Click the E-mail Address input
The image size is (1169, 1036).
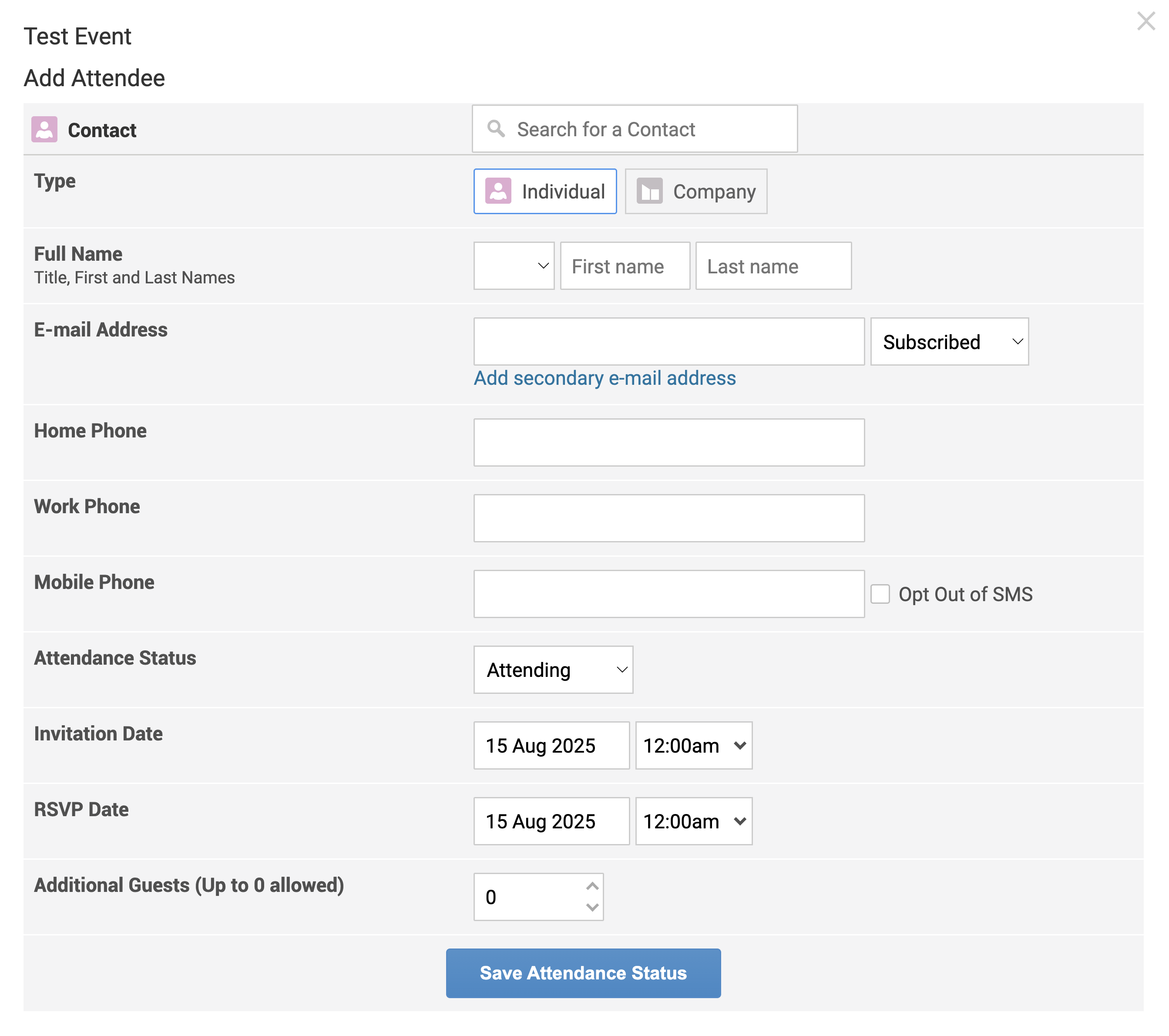click(669, 342)
